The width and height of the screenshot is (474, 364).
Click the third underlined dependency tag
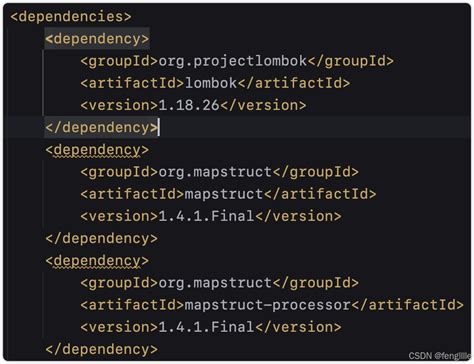click(97, 260)
